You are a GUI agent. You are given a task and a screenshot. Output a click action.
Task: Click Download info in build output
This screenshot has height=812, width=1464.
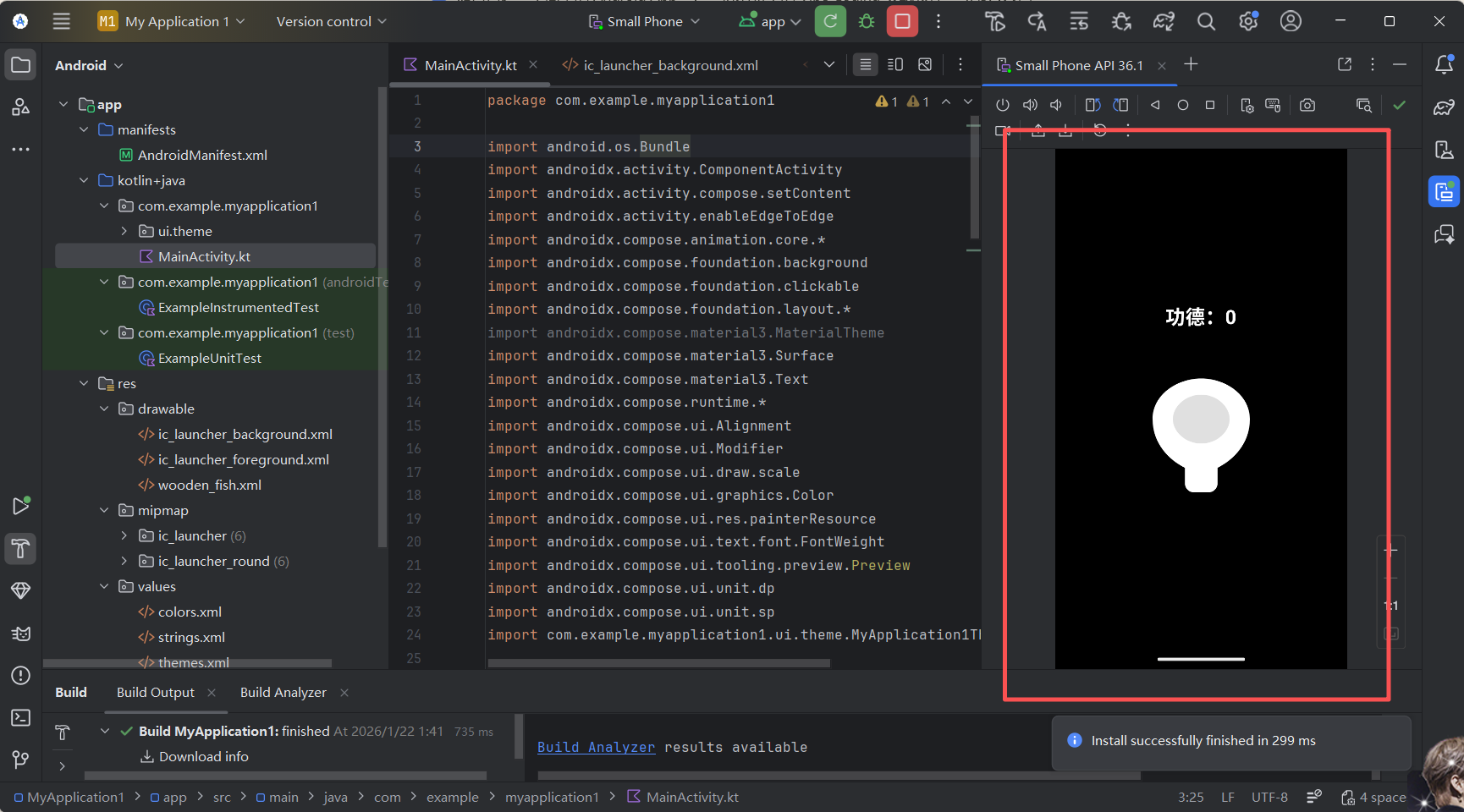point(203,757)
